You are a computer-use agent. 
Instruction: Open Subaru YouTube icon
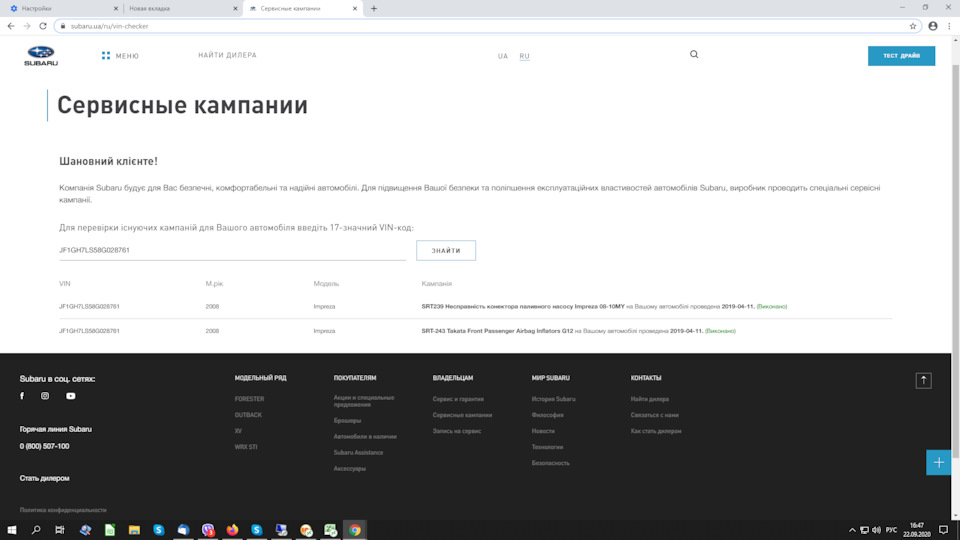point(71,396)
